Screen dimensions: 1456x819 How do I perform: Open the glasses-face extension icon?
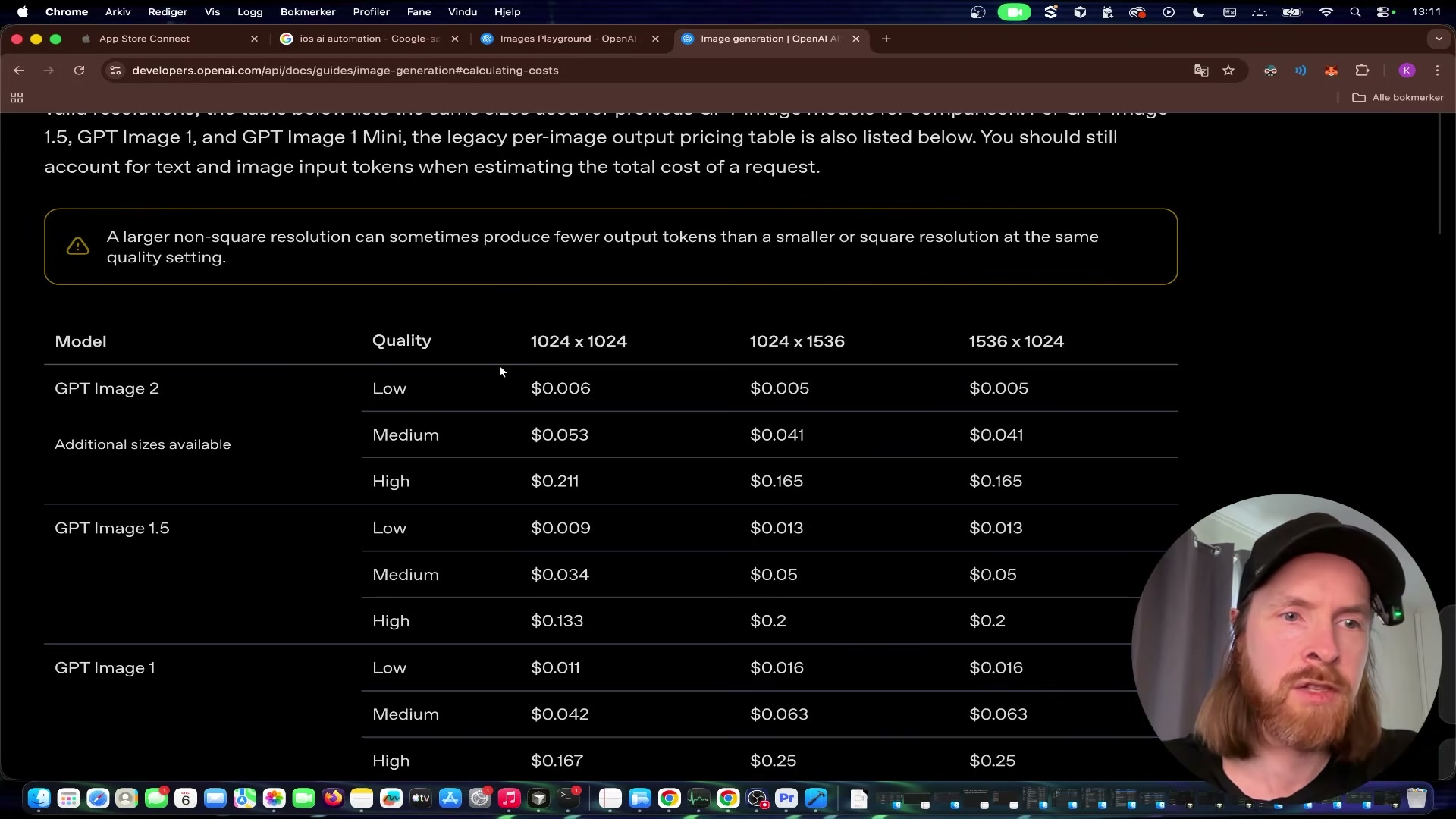coord(1270,71)
